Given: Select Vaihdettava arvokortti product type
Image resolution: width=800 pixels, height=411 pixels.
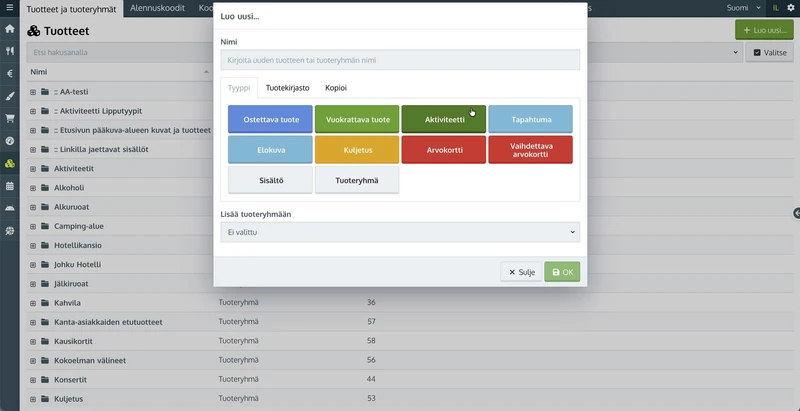Looking at the screenshot, I should [531, 150].
